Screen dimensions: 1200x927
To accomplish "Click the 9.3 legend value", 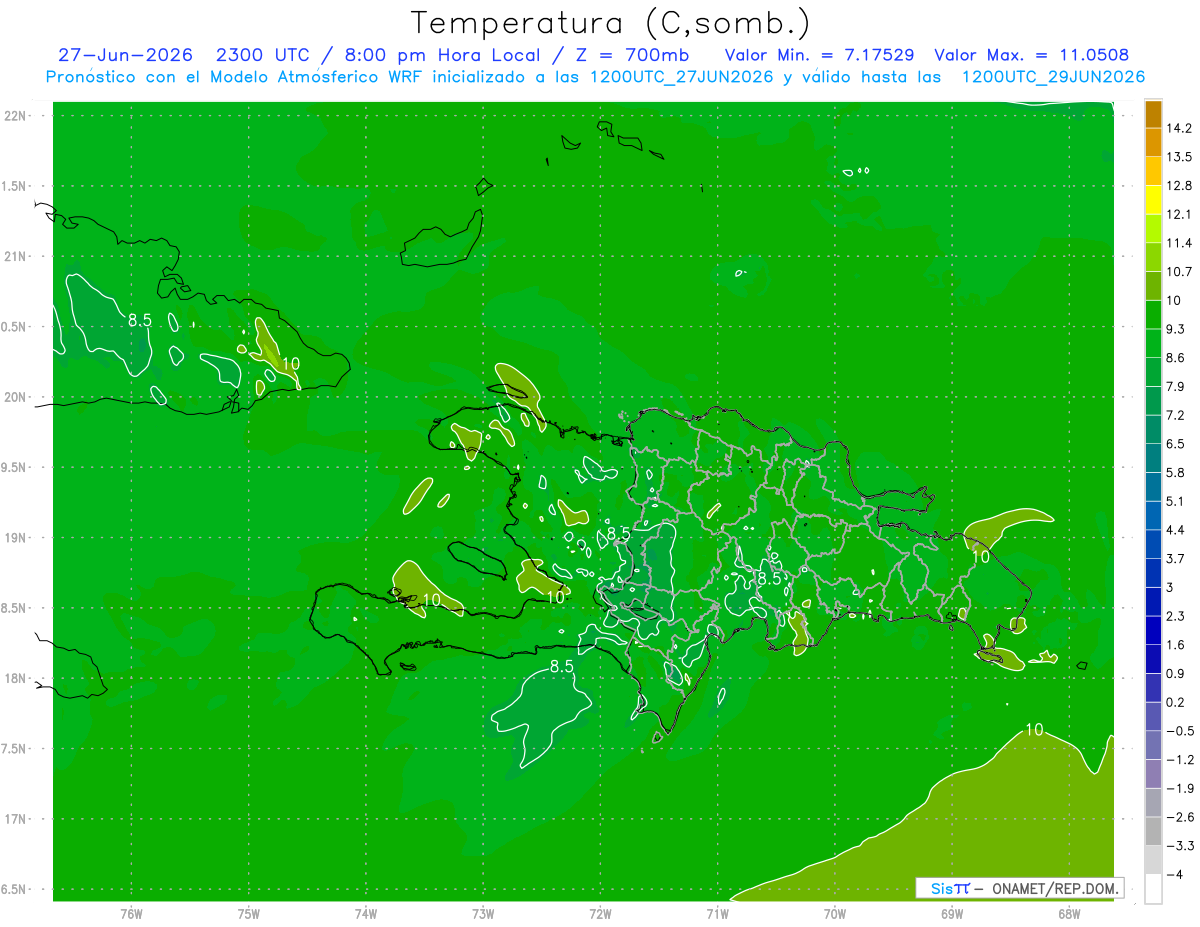I will 1177,329.
